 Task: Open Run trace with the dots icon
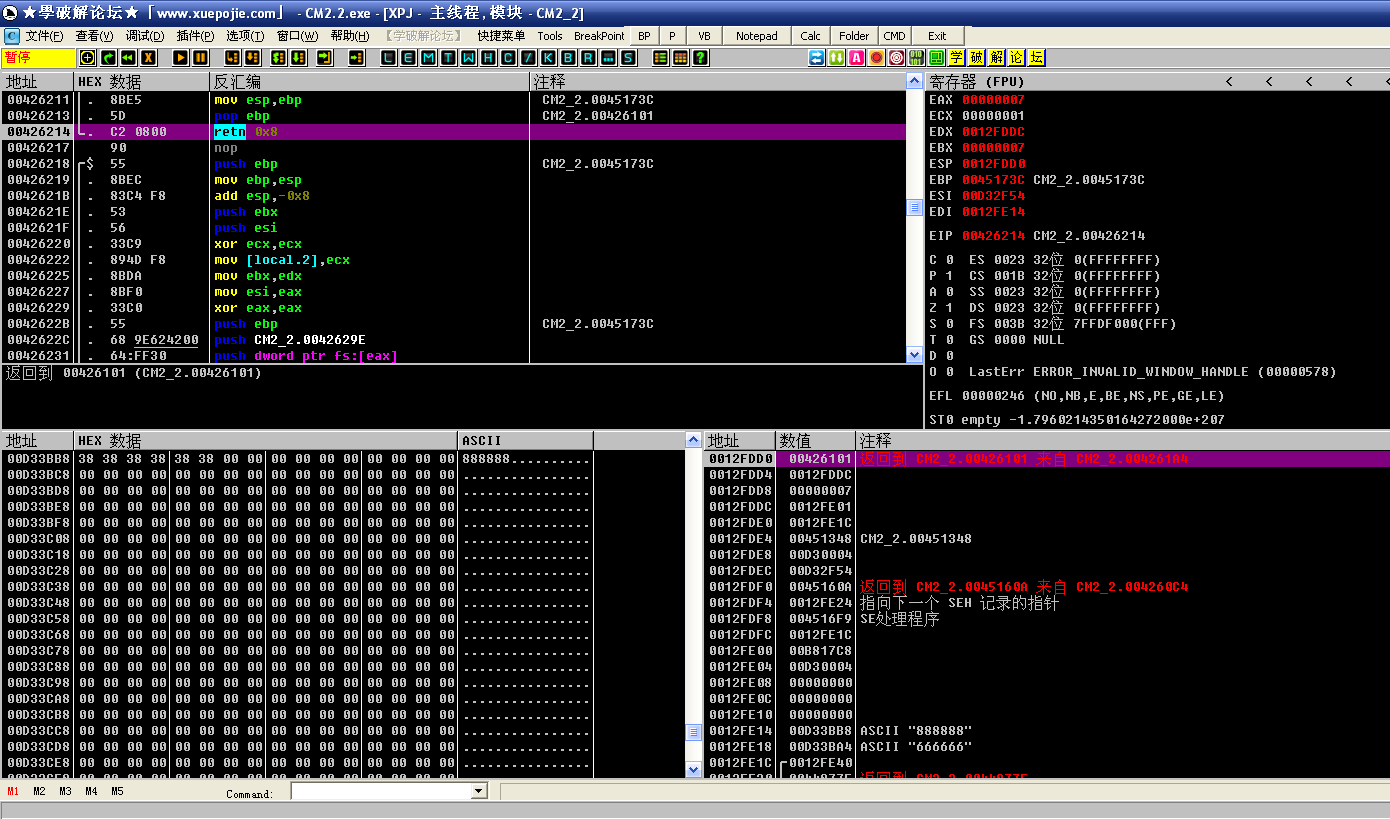click(608, 58)
